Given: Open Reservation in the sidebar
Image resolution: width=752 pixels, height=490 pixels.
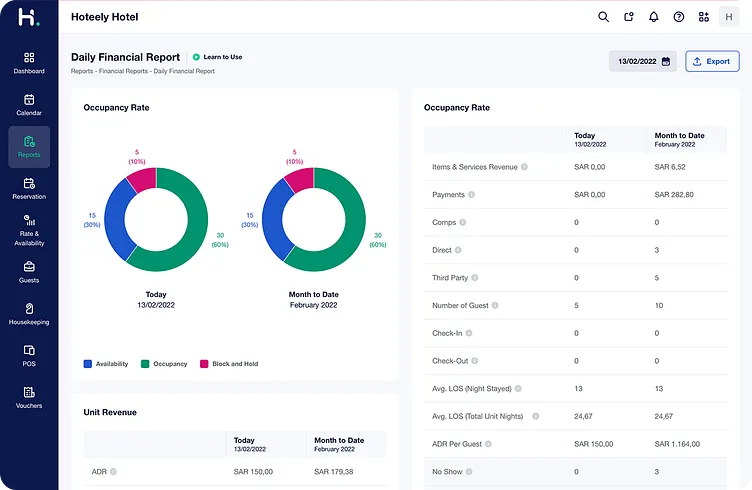Looking at the screenshot, I should pyautogui.click(x=29, y=188).
